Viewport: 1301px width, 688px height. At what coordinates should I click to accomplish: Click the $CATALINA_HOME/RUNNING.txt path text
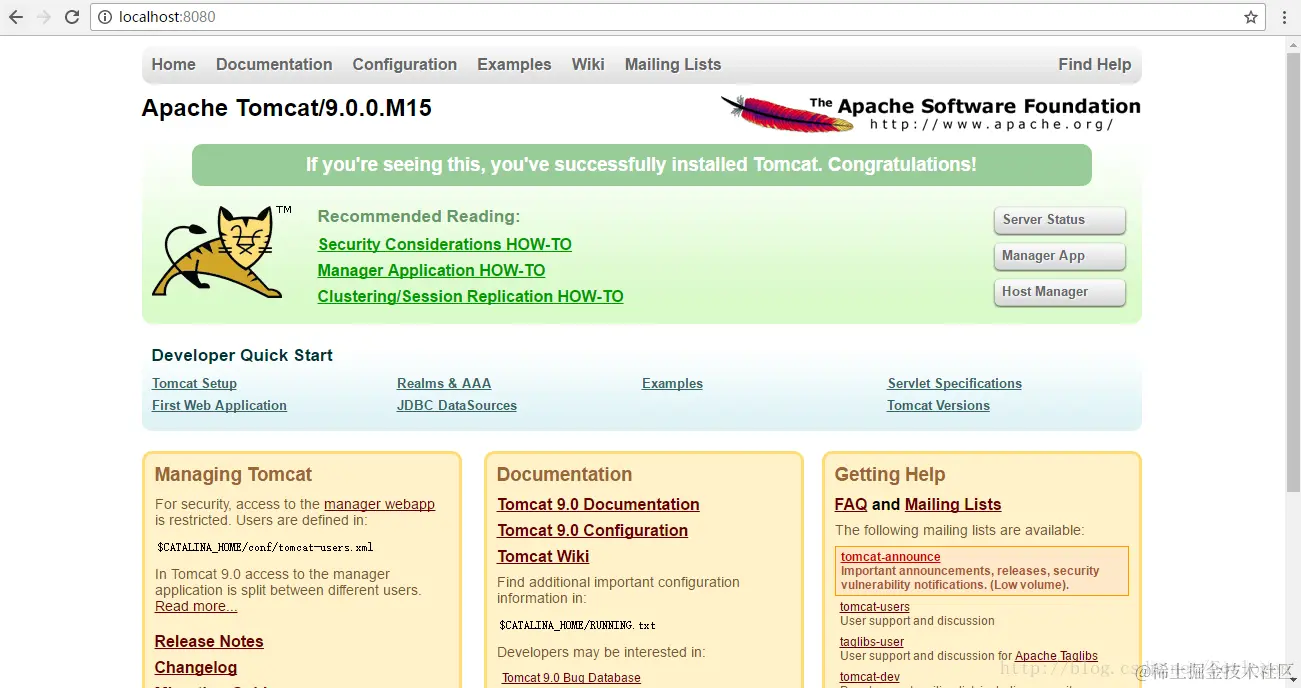point(577,625)
